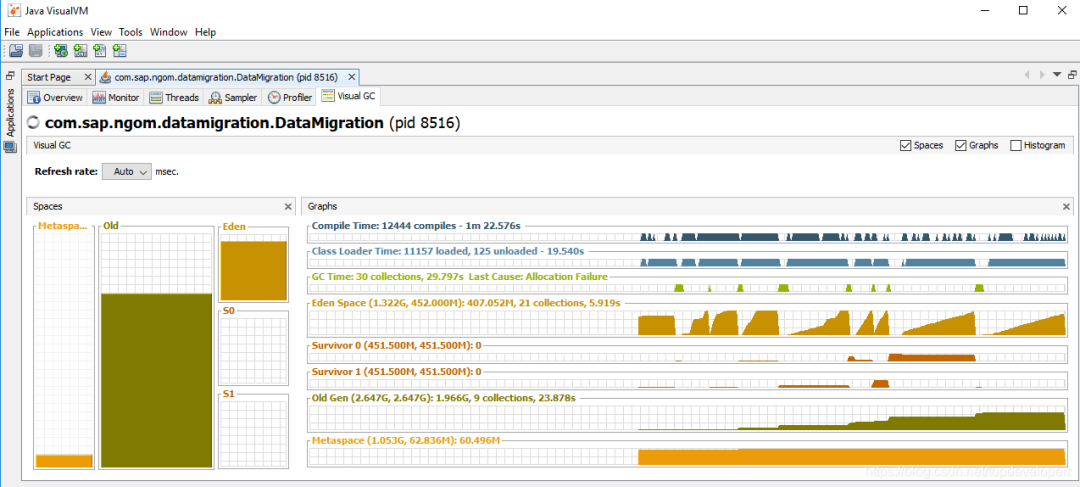Open the Tools menu

pyautogui.click(x=130, y=32)
